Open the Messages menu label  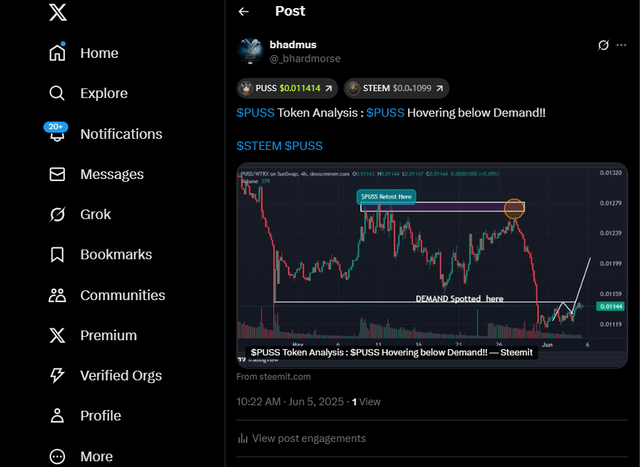[x=112, y=174]
